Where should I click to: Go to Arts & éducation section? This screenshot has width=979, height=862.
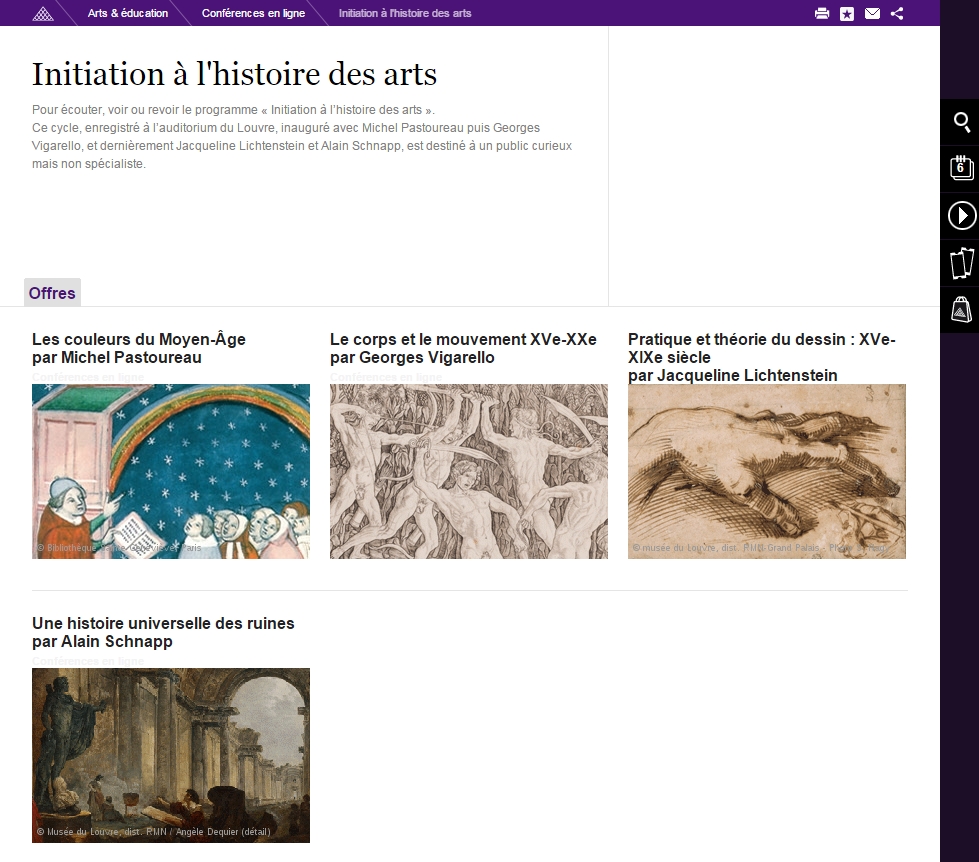click(x=128, y=13)
